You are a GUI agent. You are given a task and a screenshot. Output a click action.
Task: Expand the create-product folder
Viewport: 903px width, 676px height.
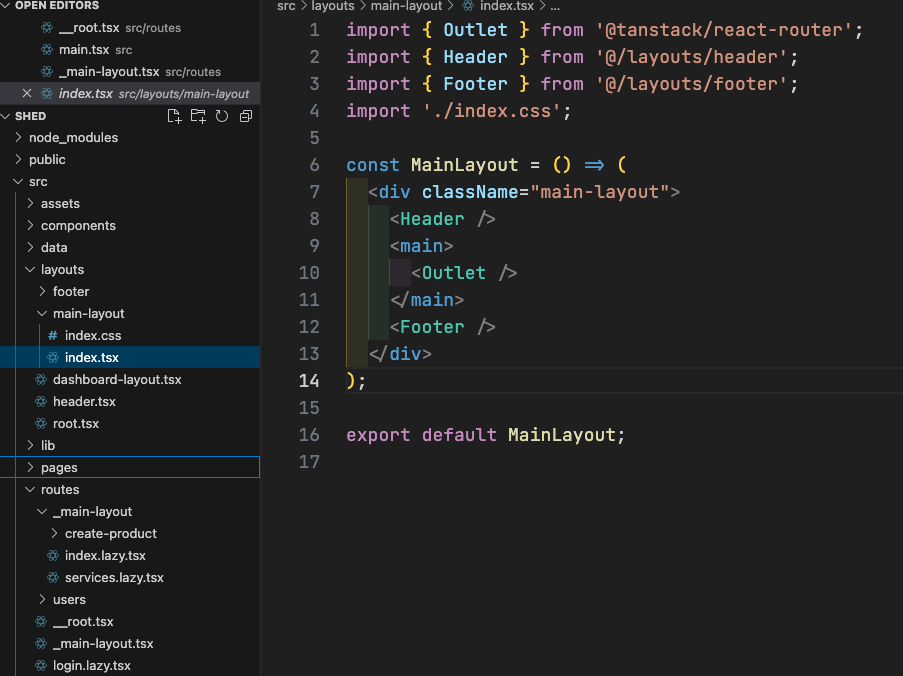55,533
